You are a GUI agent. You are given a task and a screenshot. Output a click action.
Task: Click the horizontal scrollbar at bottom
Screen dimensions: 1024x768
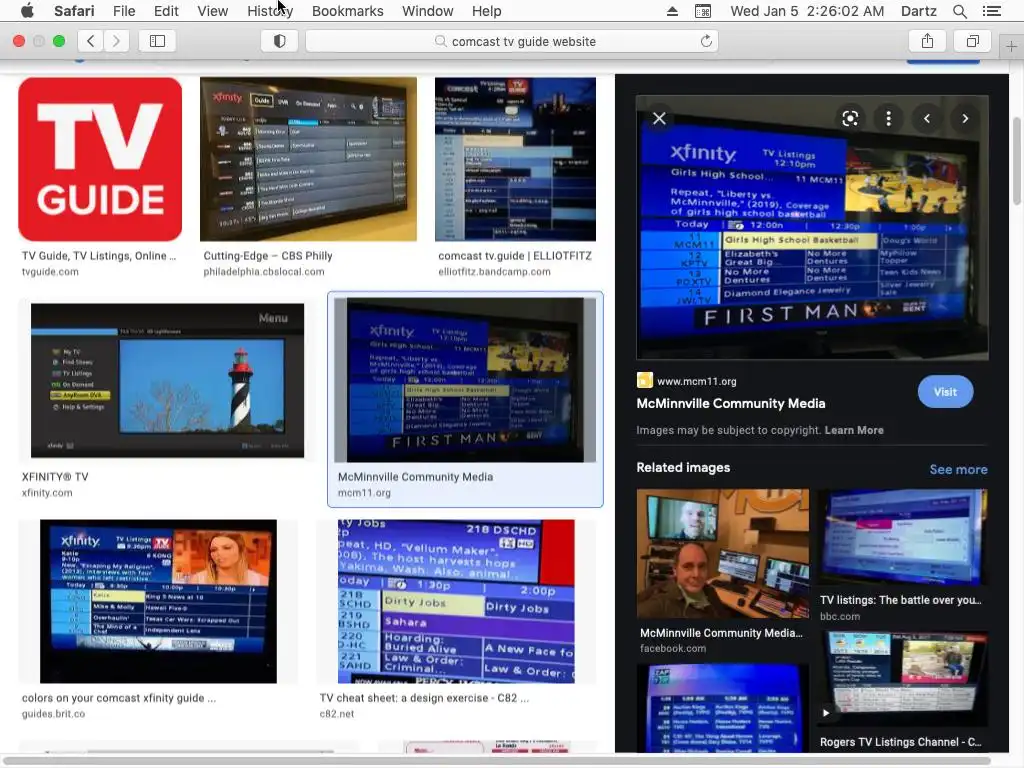pos(496,761)
